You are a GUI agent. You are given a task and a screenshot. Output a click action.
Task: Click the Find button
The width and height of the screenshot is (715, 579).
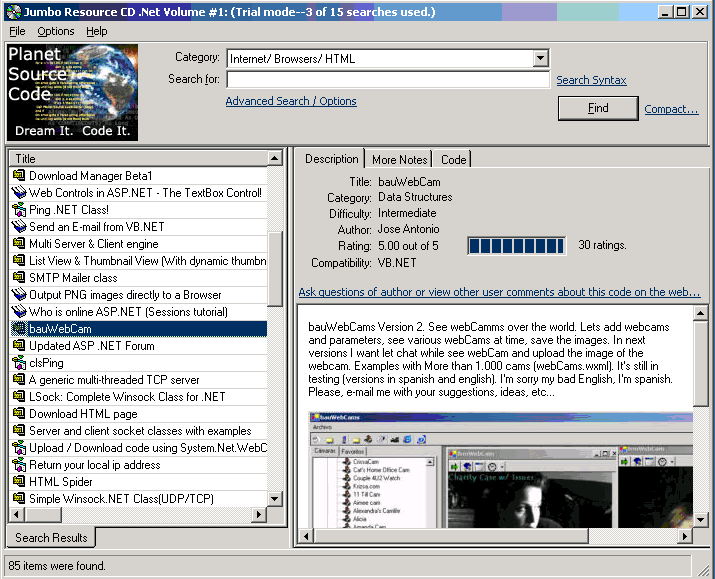(x=598, y=108)
